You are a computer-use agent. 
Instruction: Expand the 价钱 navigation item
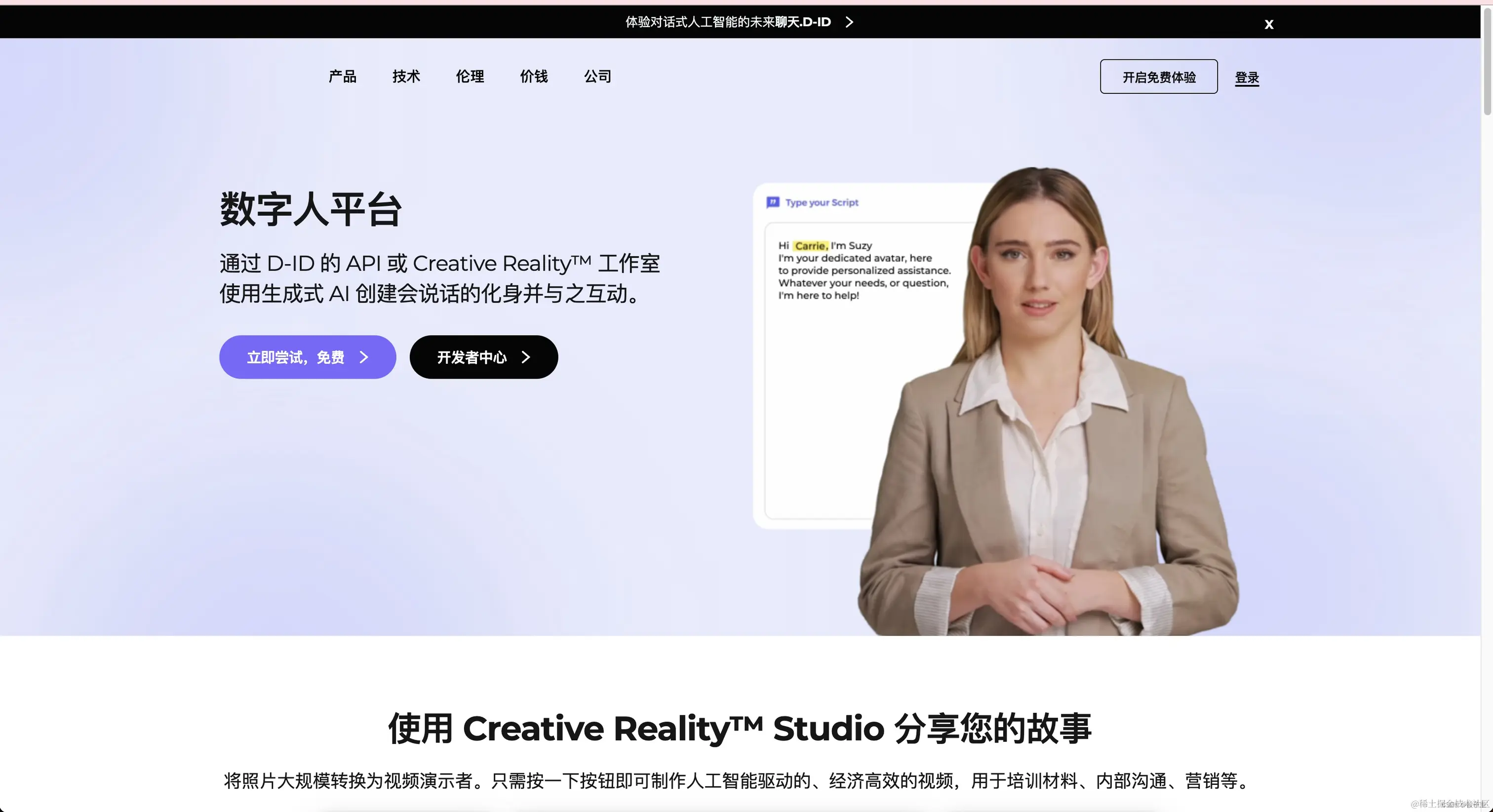click(534, 77)
